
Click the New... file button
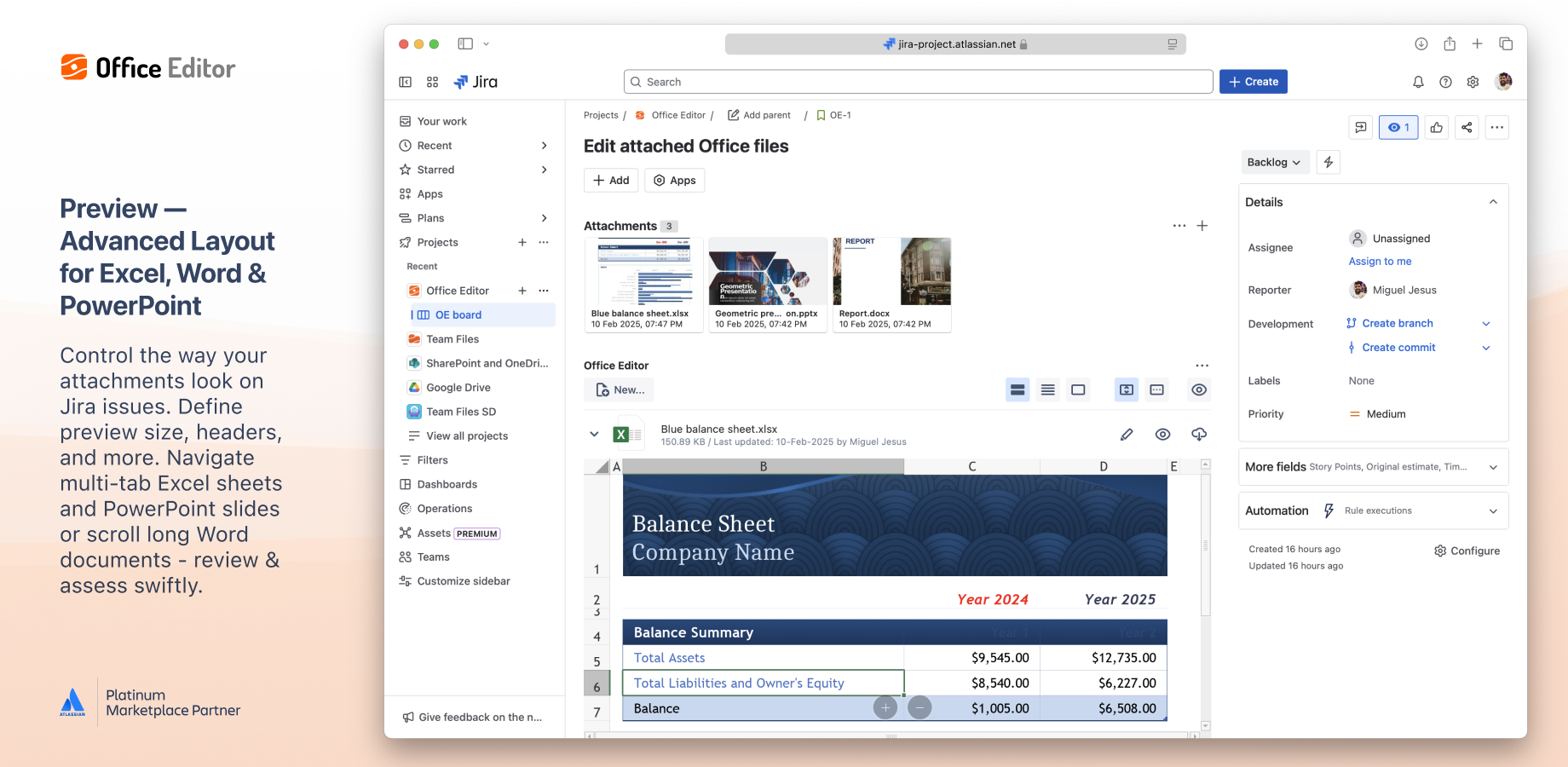pyautogui.click(x=619, y=389)
